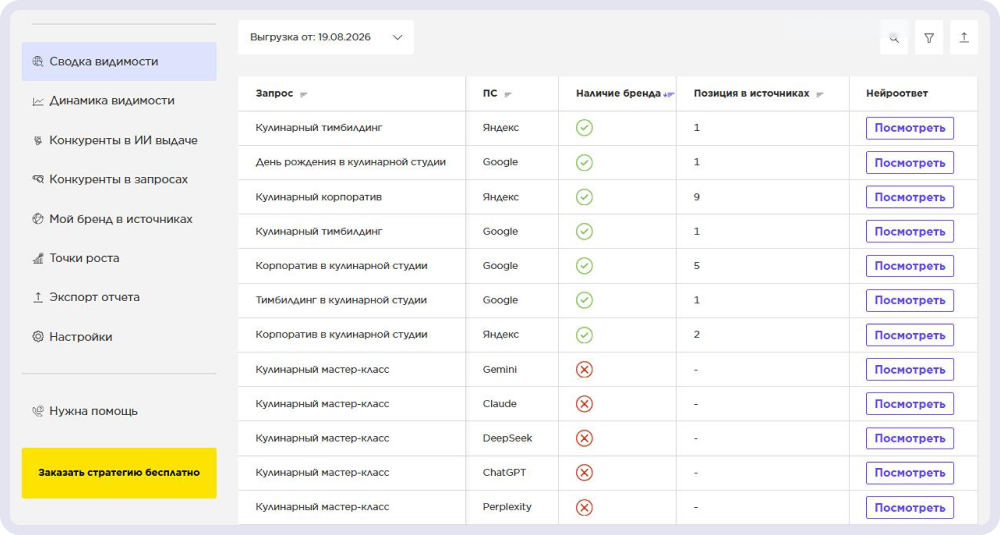Click the ChatGPT cell
The height and width of the screenshot is (535, 1000).
[x=504, y=473]
